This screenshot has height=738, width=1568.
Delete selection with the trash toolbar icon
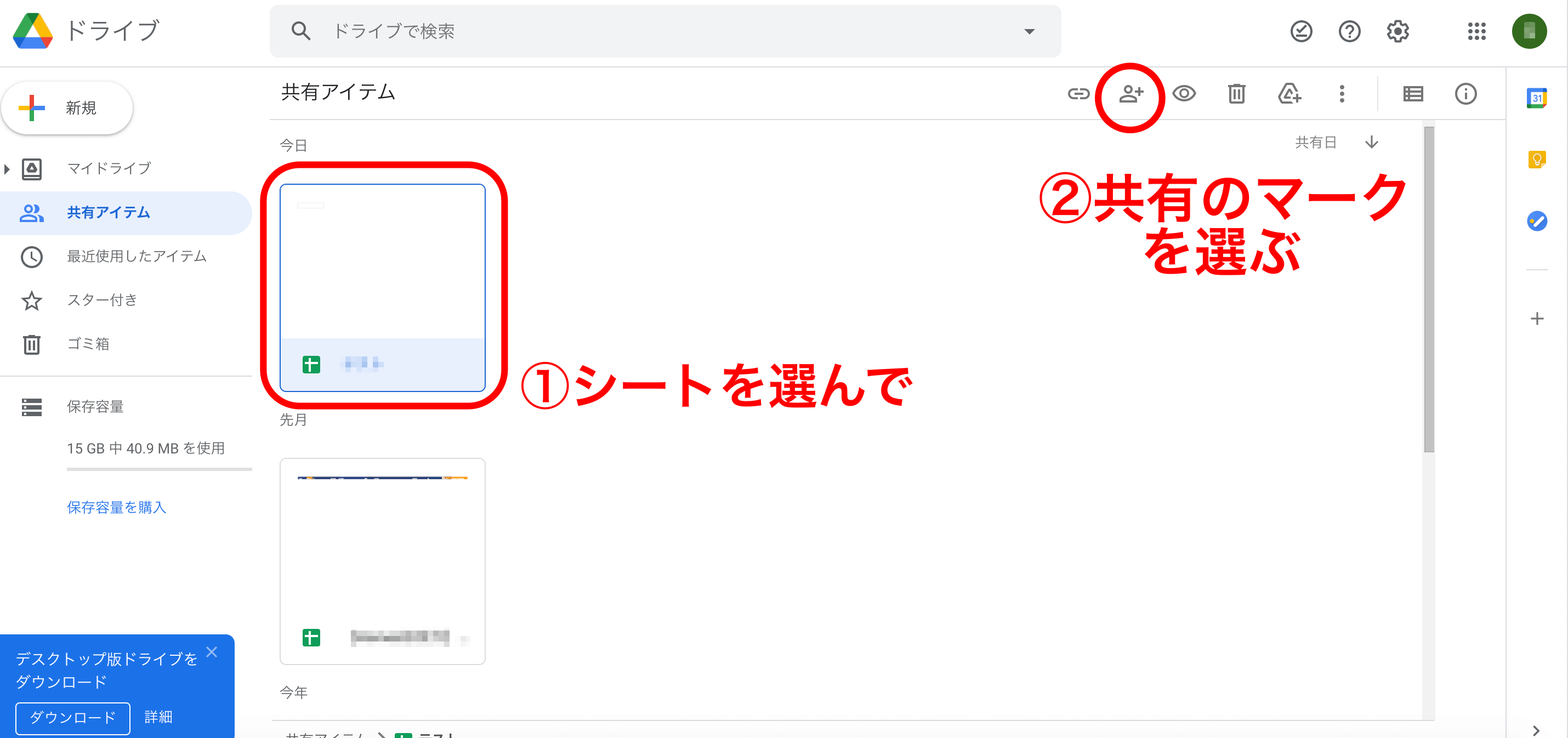click(x=1236, y=94)
